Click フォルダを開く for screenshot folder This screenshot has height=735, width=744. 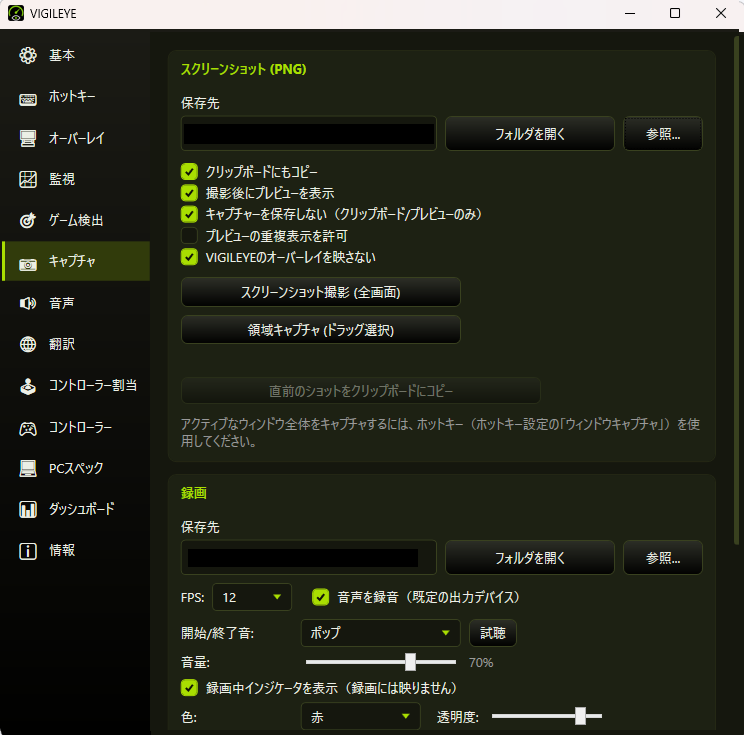(x=530, y=134)
